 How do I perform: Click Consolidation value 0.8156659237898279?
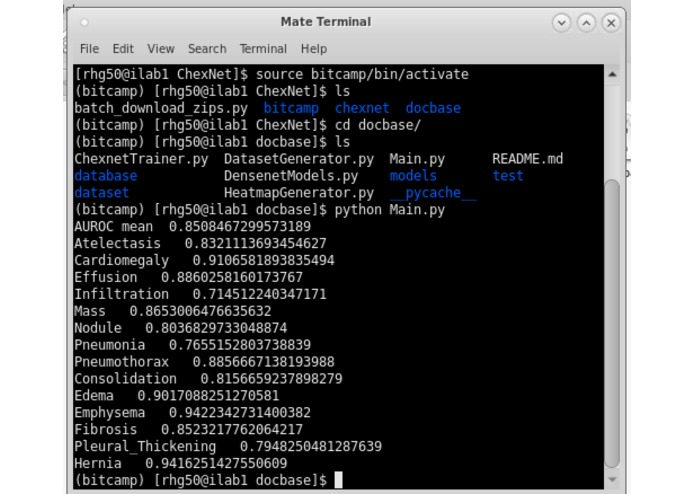pyautogui.click(x=271, y=379)
